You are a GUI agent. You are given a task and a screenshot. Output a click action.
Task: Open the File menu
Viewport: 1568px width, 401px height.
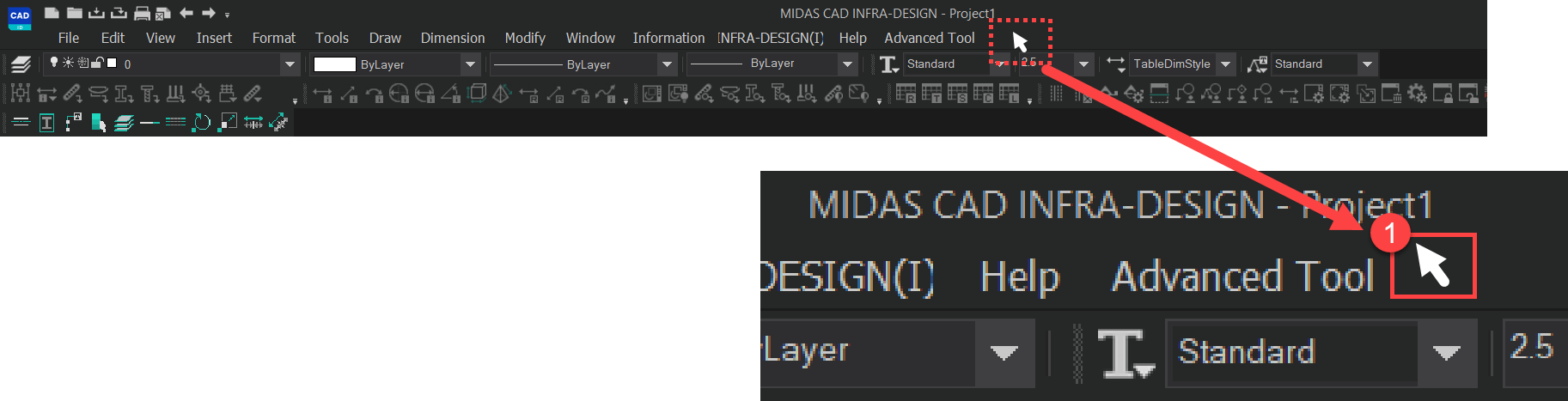69,38
